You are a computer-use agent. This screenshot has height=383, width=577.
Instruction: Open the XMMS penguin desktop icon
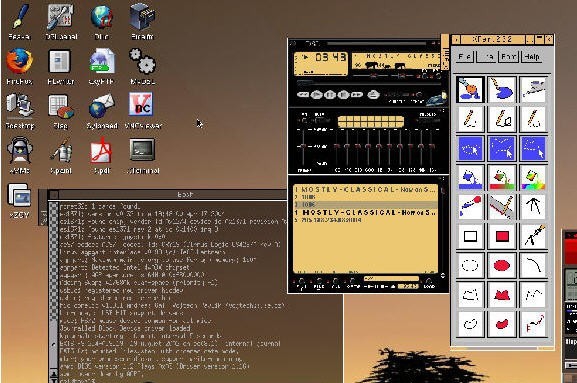click(19, 156)
